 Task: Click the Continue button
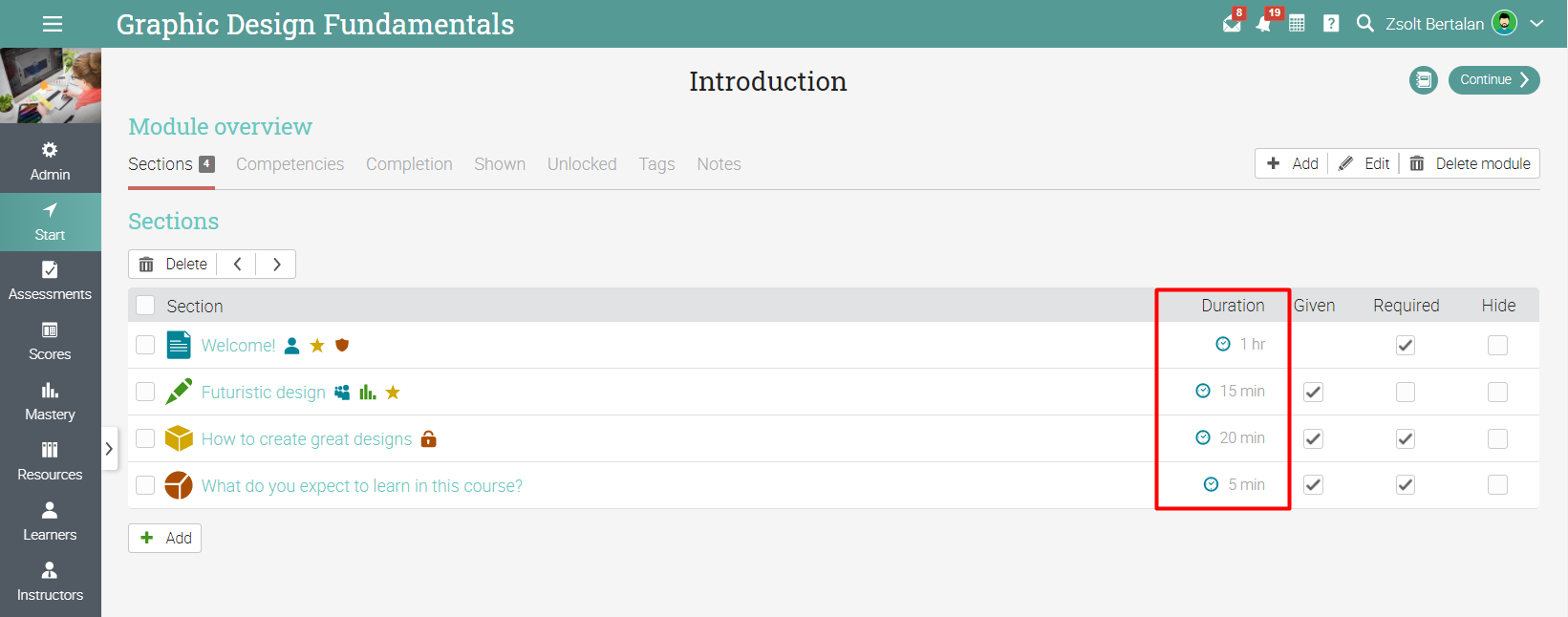(x=1493, y=80)
